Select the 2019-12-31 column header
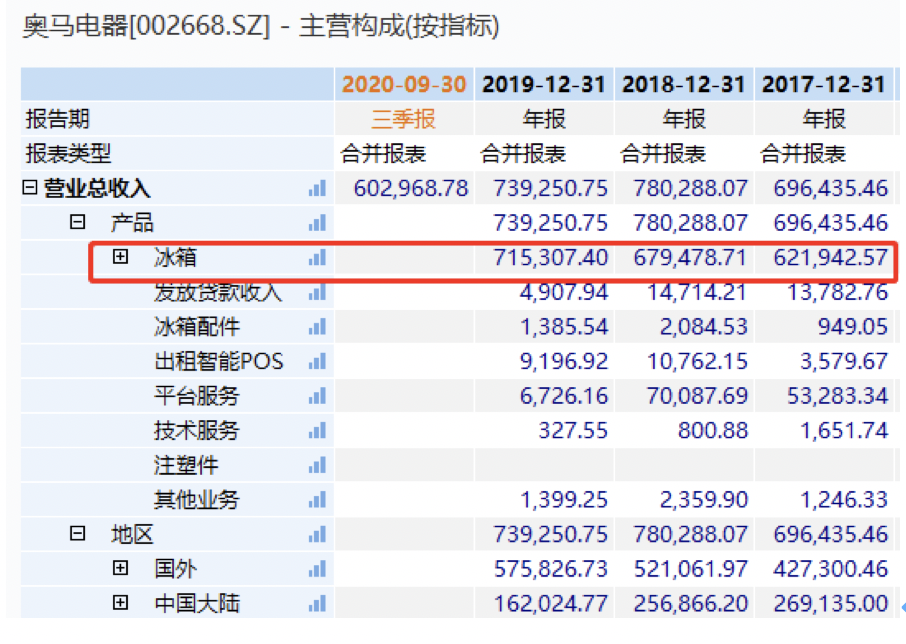 (544, 84)
